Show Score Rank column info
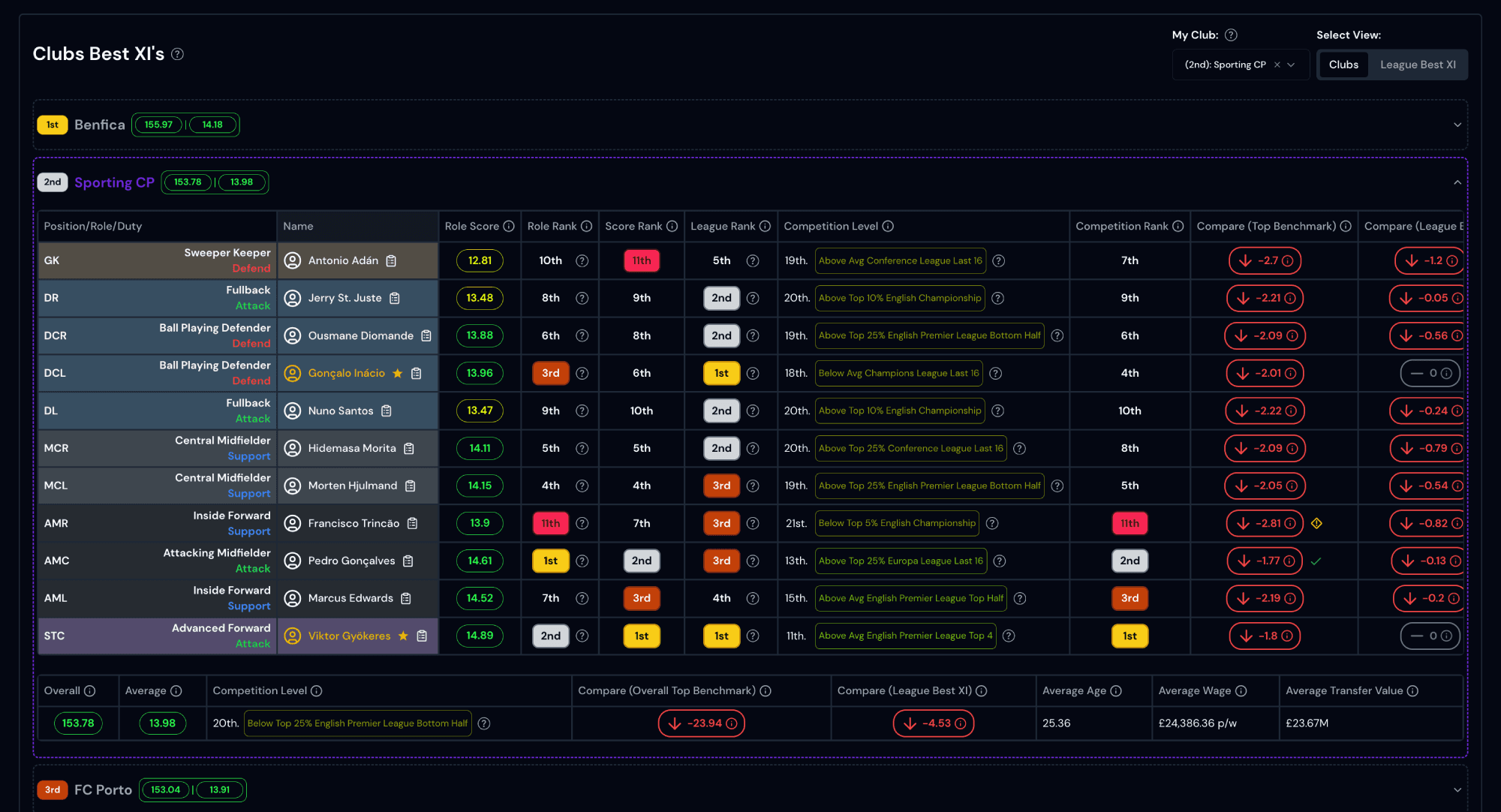This screenshot has height=812, width=1501. point(672,226)
